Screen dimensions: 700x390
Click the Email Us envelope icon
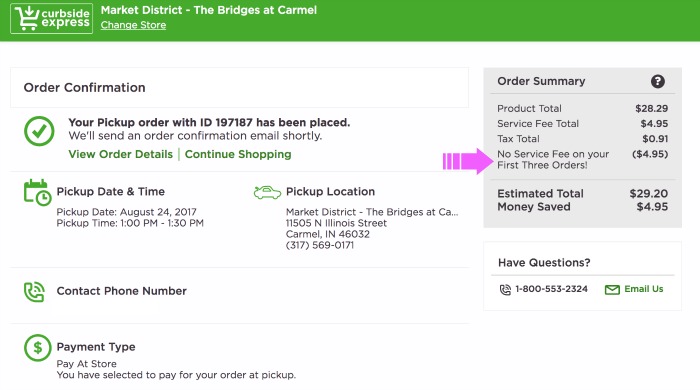(x=612, y=290)
